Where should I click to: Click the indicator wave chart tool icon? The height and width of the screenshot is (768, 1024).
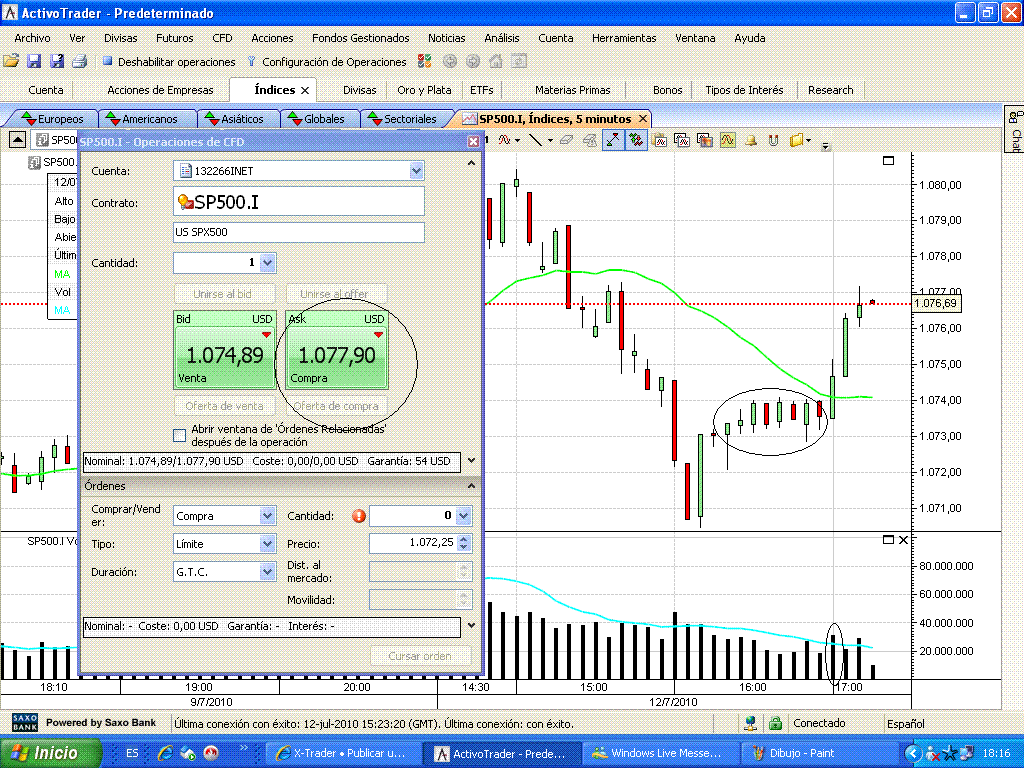point(504,140)
